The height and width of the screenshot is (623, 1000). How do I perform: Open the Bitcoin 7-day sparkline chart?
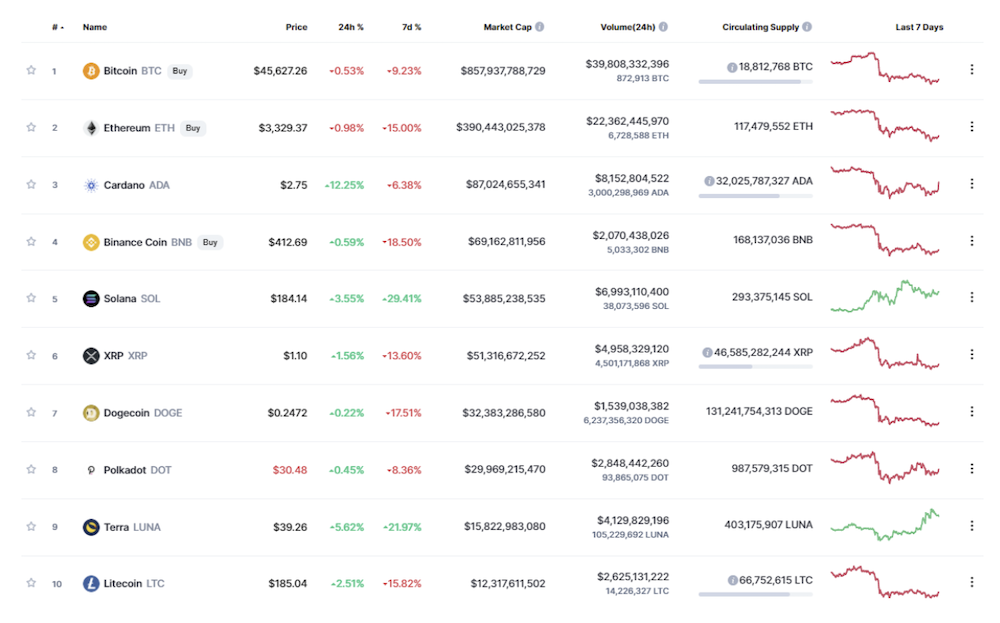[x=885, y=68]
